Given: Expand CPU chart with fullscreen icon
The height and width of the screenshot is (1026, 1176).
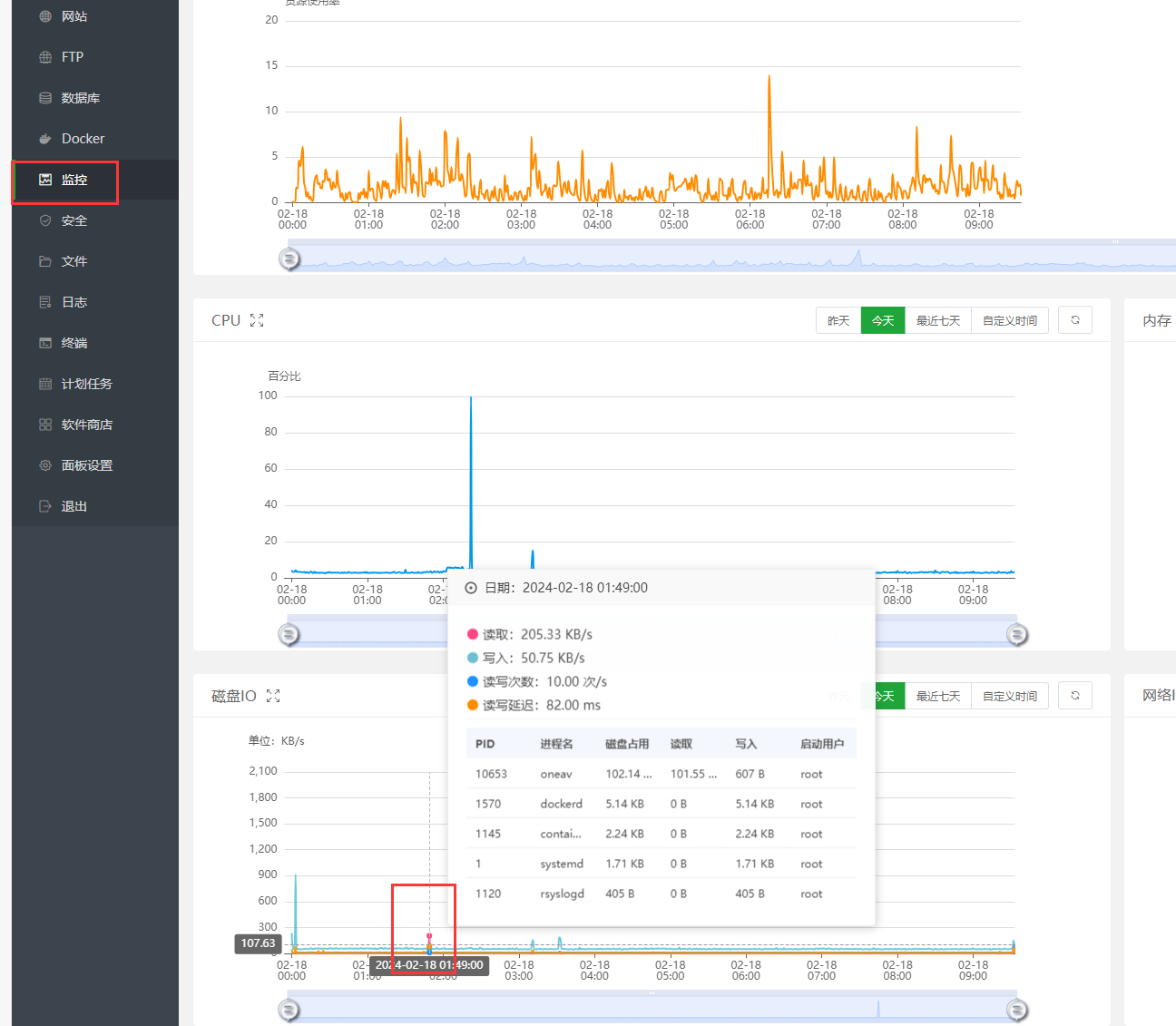Looking at the screenshot, I should click(x=257, y=320).
